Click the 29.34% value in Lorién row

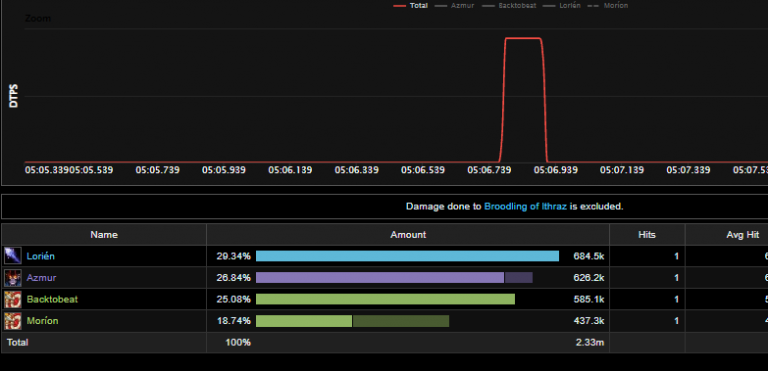pyautogui.click(x=234, y=256)
